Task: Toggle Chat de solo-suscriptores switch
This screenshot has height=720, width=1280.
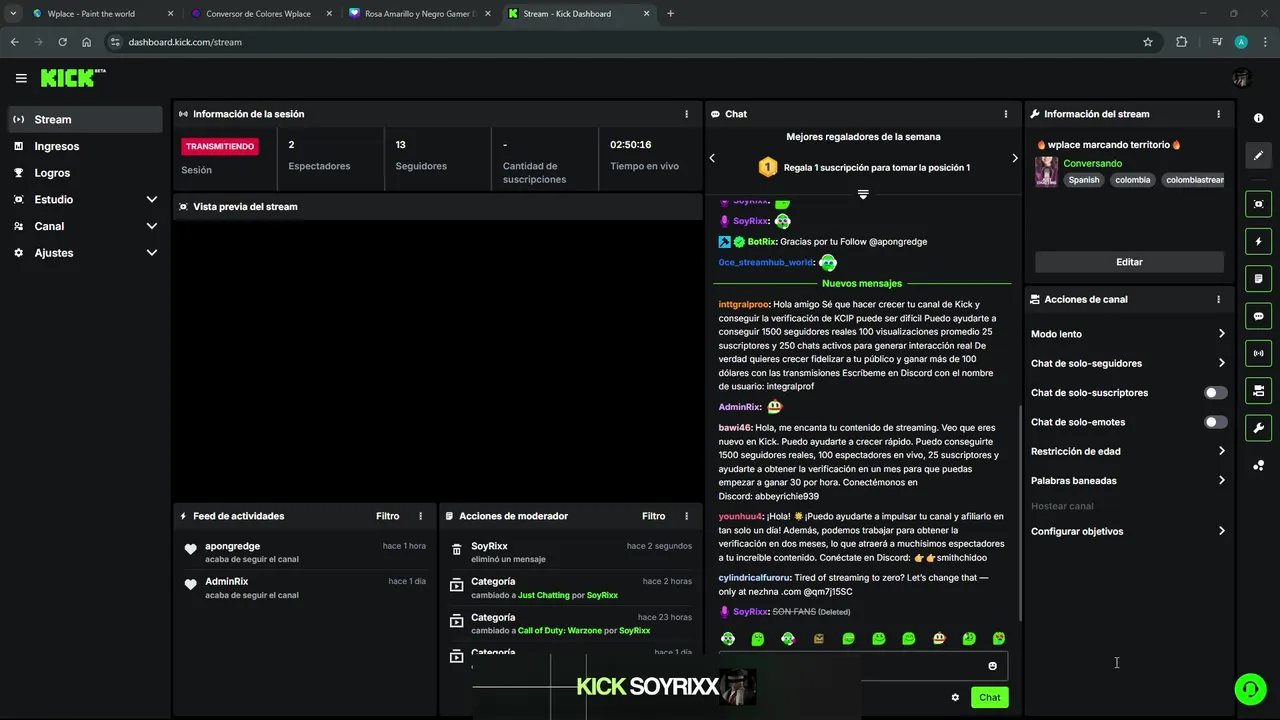Action: pyautogui.click(x=1215, y=393)
